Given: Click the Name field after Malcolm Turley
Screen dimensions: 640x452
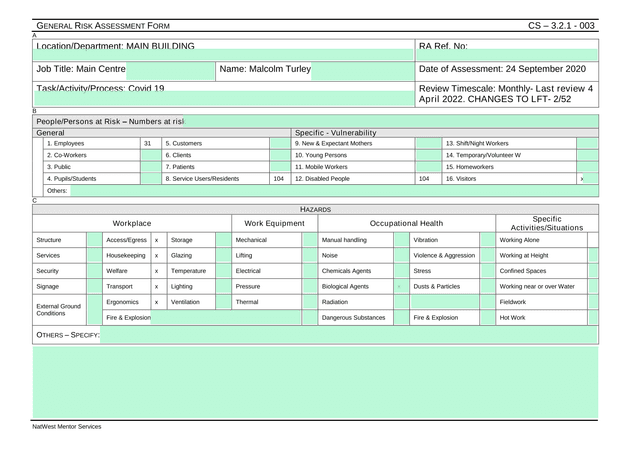Looking at the screenshot, I should (362, 71).
